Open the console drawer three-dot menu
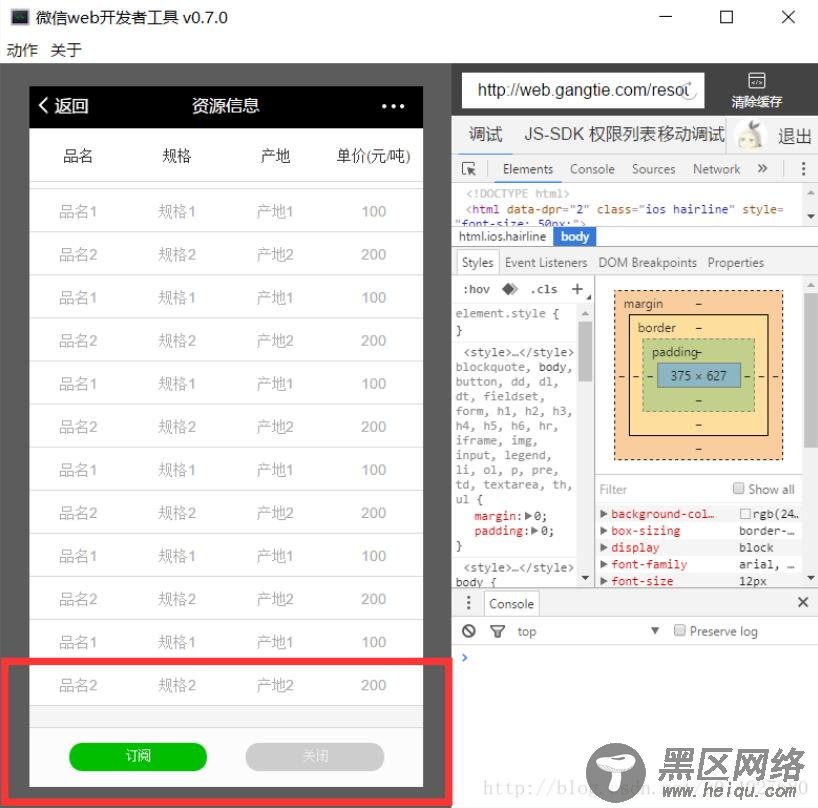The width and height of the screenshot is (818, 808). (468, 603)
